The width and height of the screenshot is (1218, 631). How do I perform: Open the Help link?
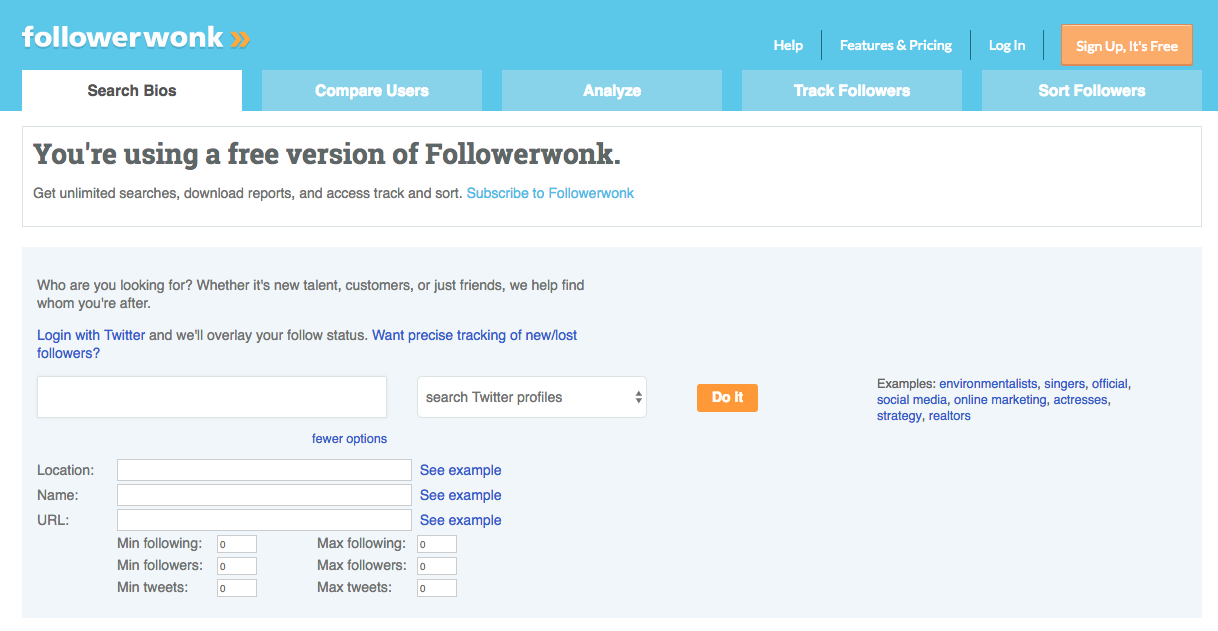point(788,45)
